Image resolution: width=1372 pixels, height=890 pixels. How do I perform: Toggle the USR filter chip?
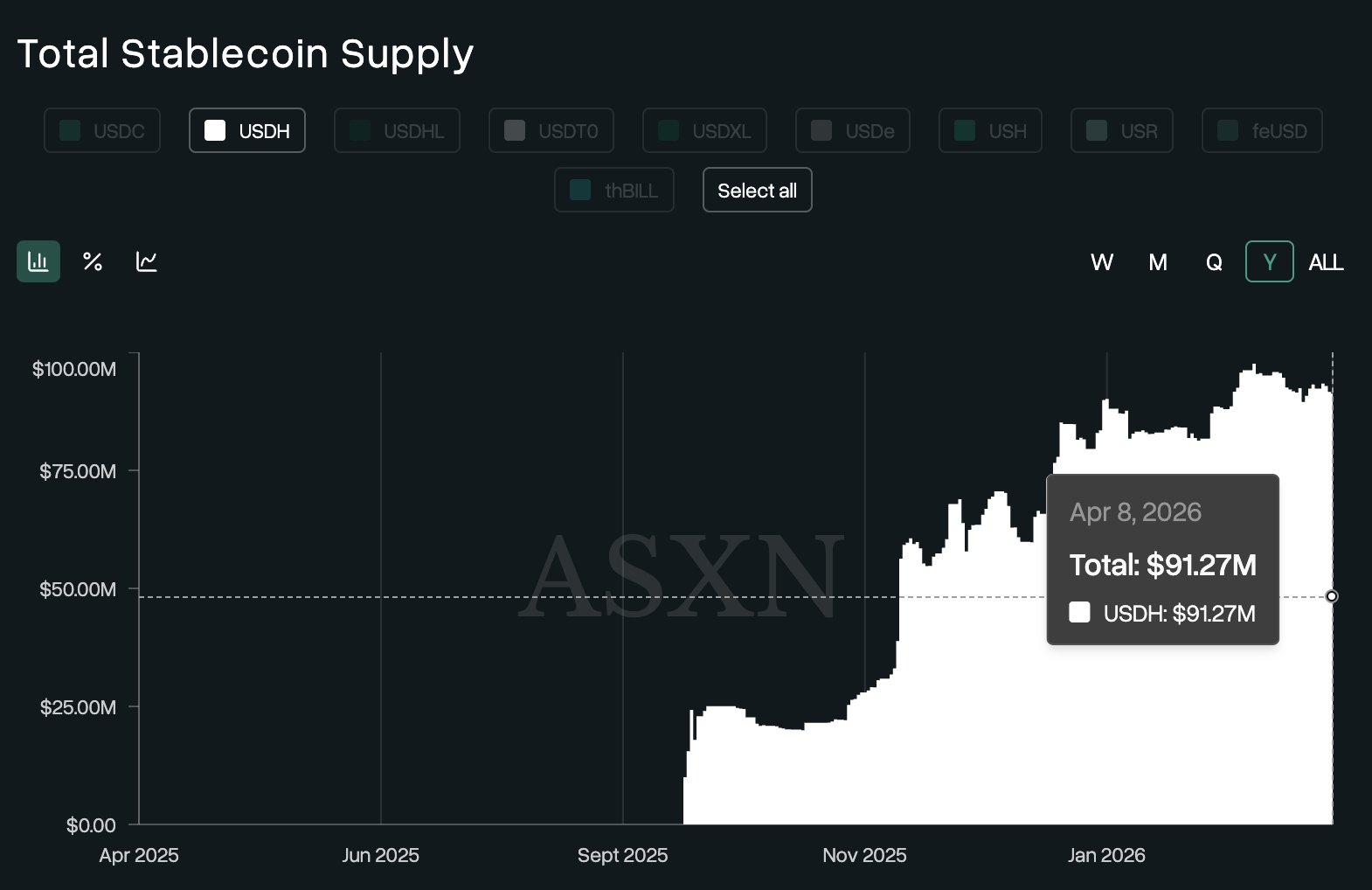[1122, 131]
